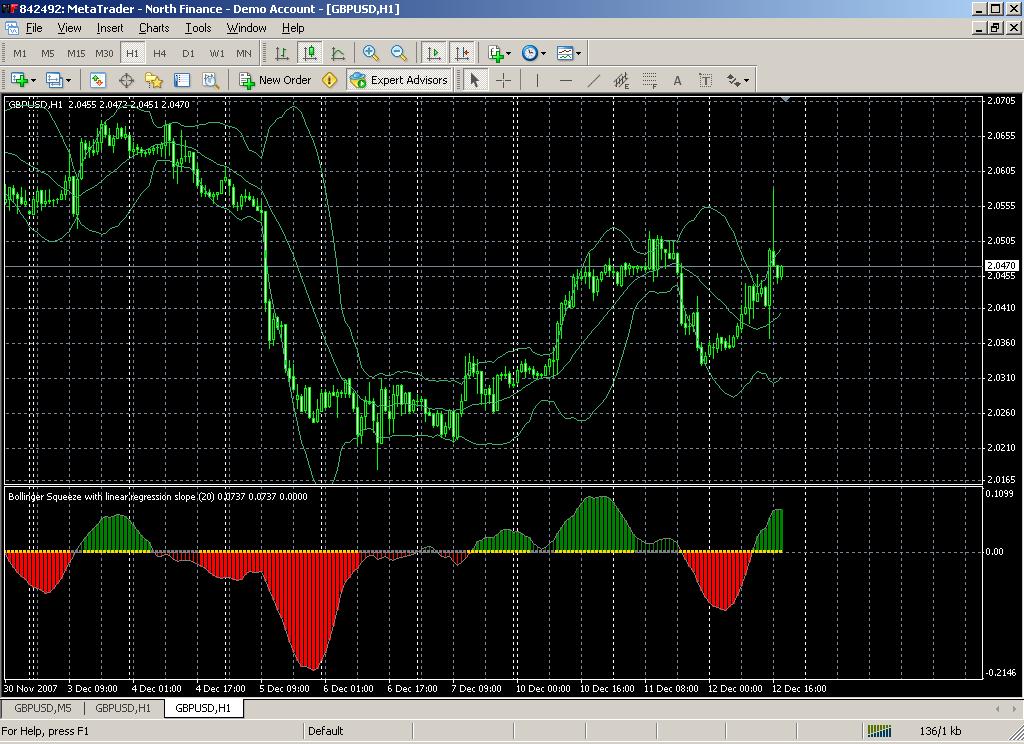1024x744 pixels.
Task: Open MetaEditor via yellow diamond icon
Action: coord(330,80)
